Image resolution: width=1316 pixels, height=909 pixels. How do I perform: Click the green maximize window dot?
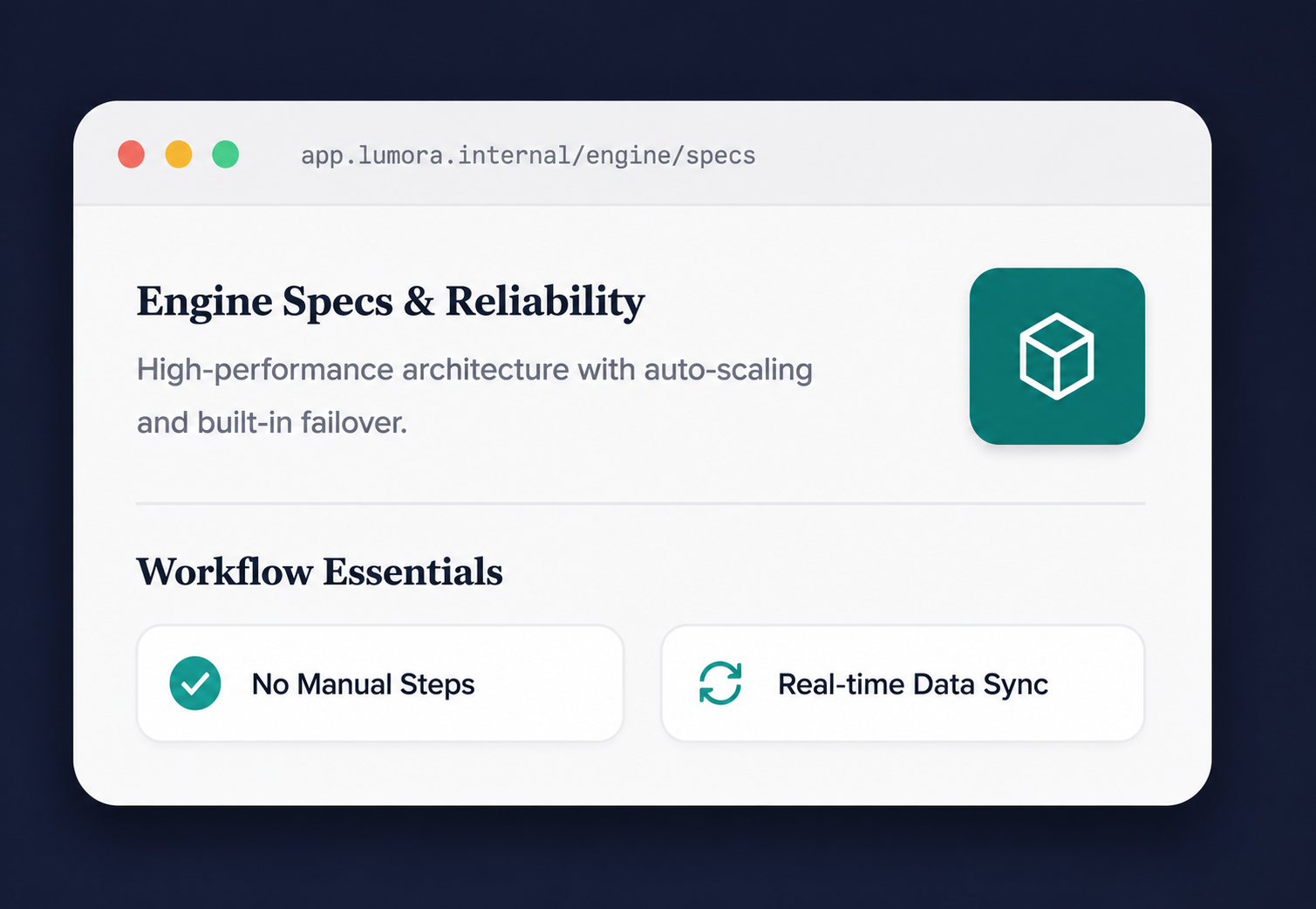[x=226, y=154]
